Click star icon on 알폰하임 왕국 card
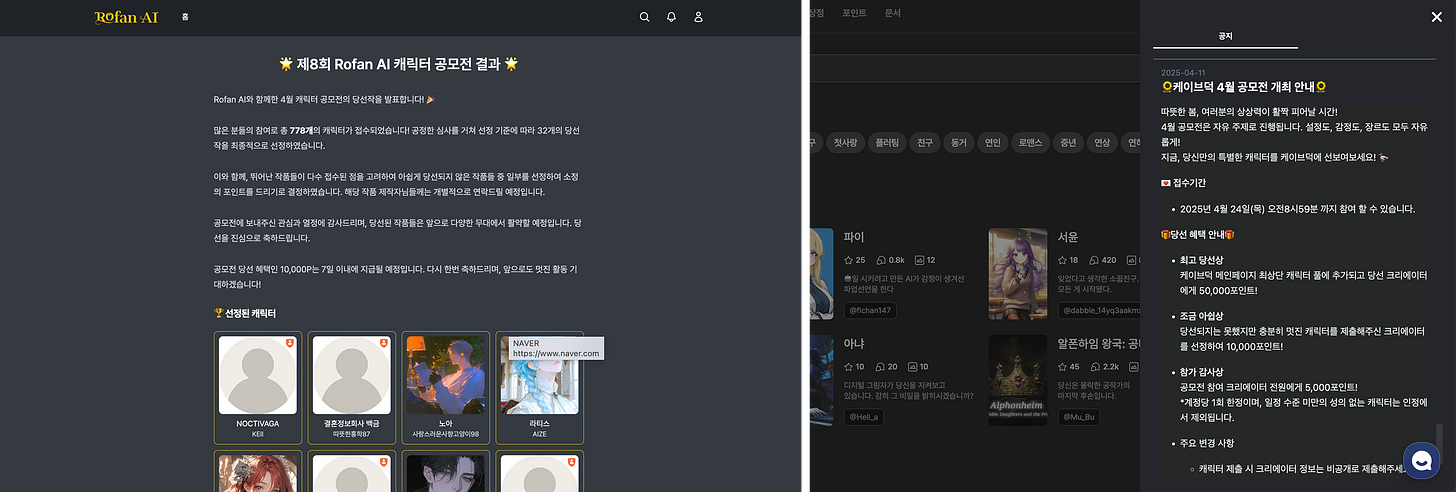The height and width of the screenshot is (492, 1456). (1062, 367)
